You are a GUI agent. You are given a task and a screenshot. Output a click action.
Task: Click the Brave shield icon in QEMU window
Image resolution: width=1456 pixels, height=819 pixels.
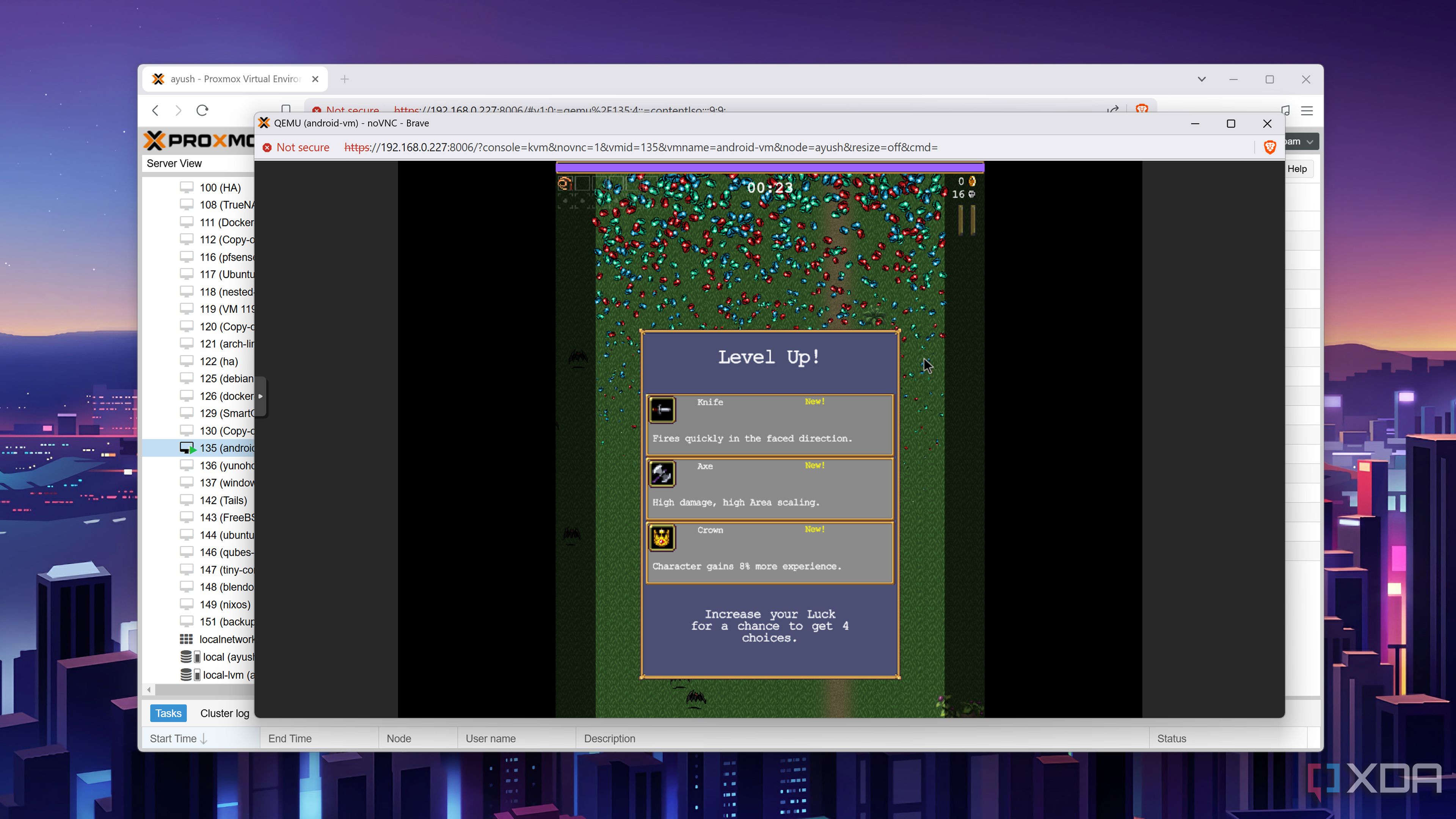click(x=1269, y=147)
